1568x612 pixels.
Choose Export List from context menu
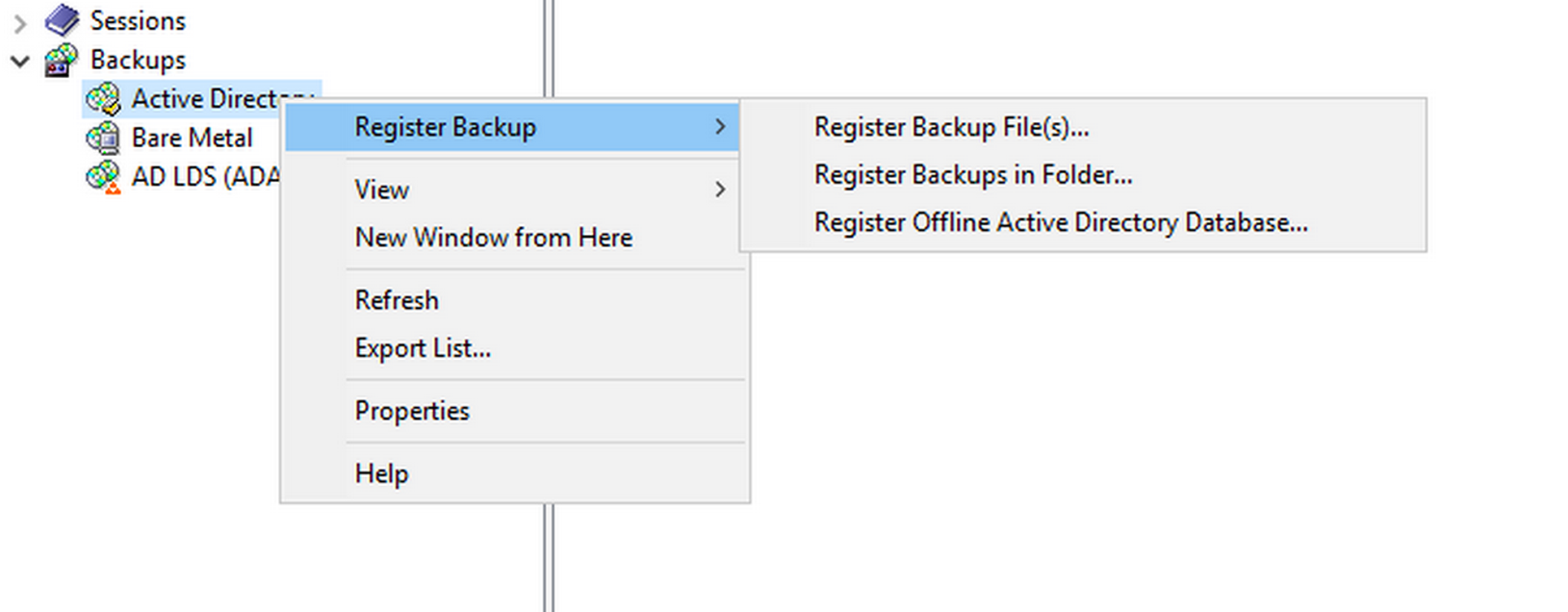(423, 348)
